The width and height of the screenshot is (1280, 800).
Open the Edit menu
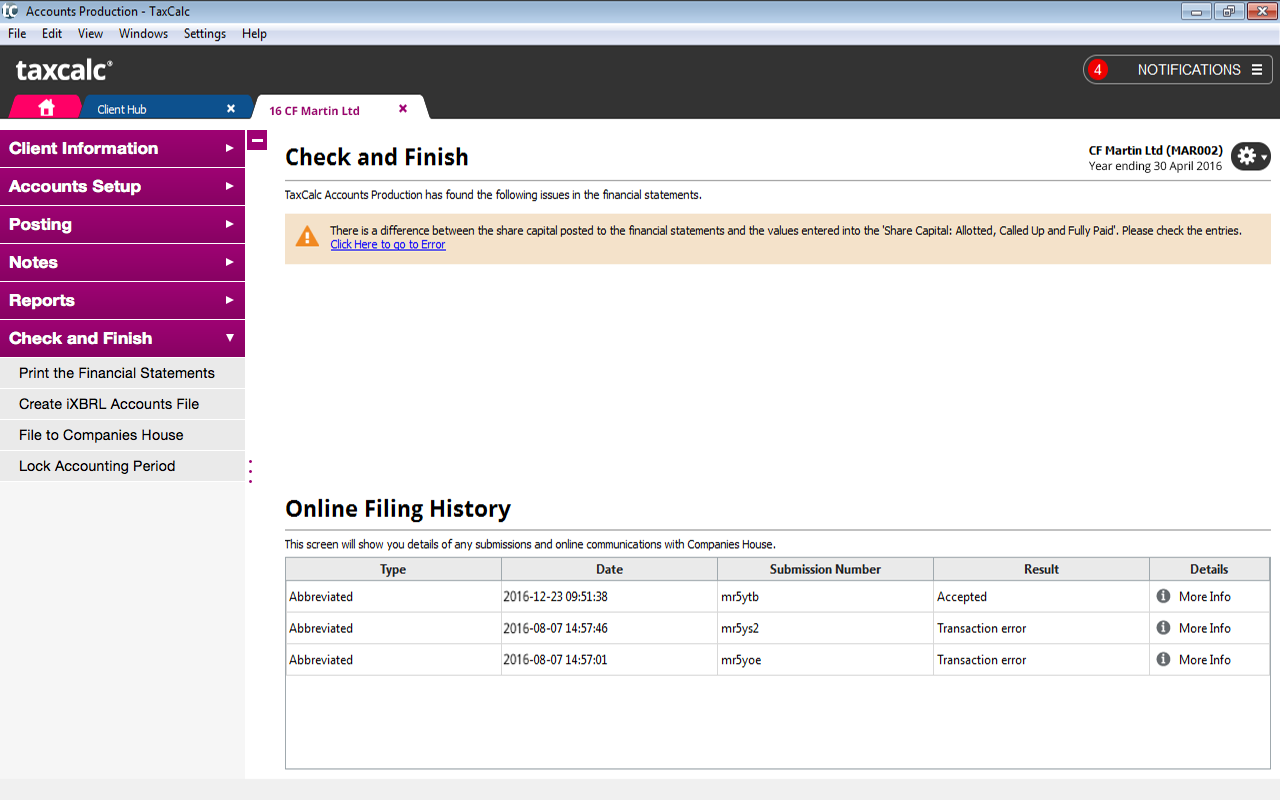coord(52,33)
